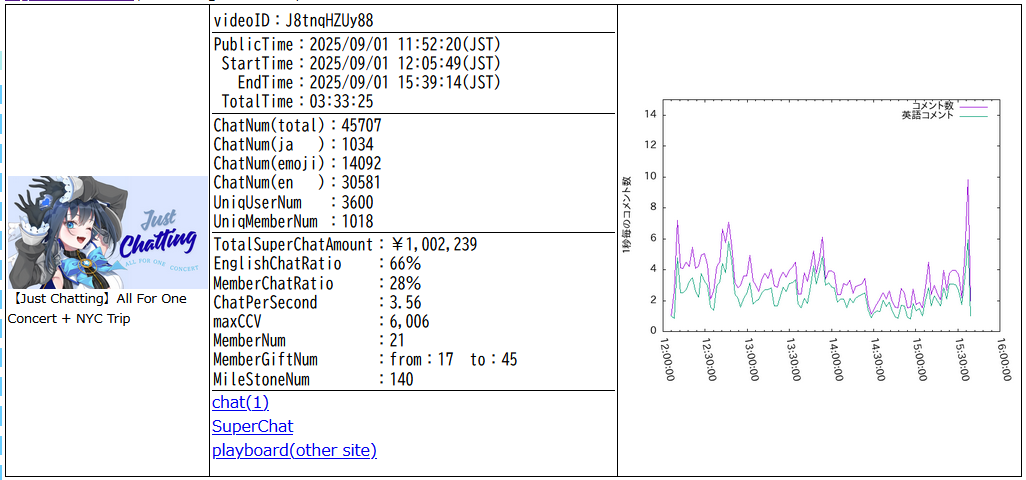Viewport: 1026px width, 480px height.
Task: Click the ChatPerSecond 3.56 row
Action: click(317, 303)
